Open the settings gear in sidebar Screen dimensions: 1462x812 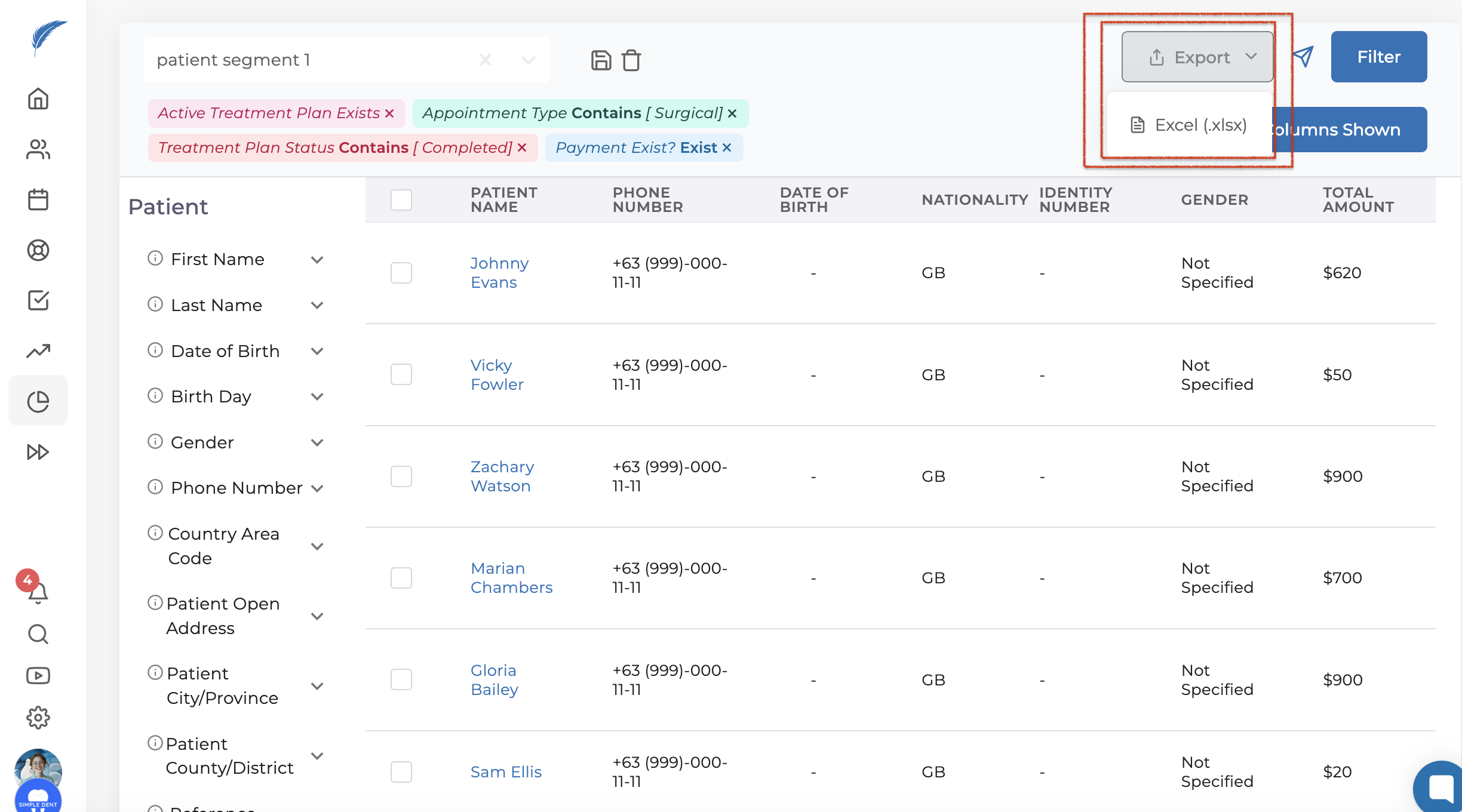(38, 717)
